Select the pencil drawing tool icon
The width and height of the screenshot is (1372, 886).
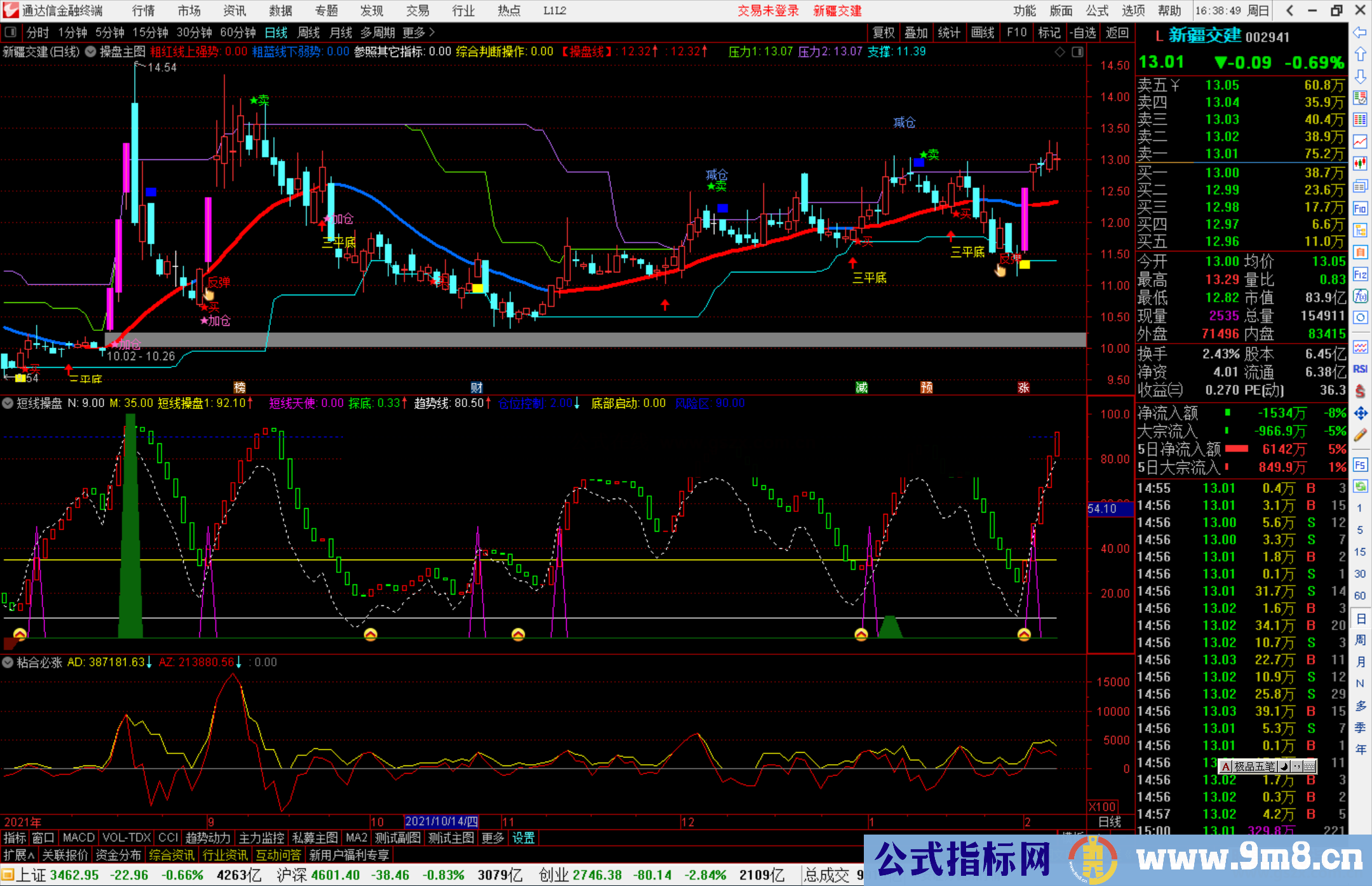[1359, 435]
